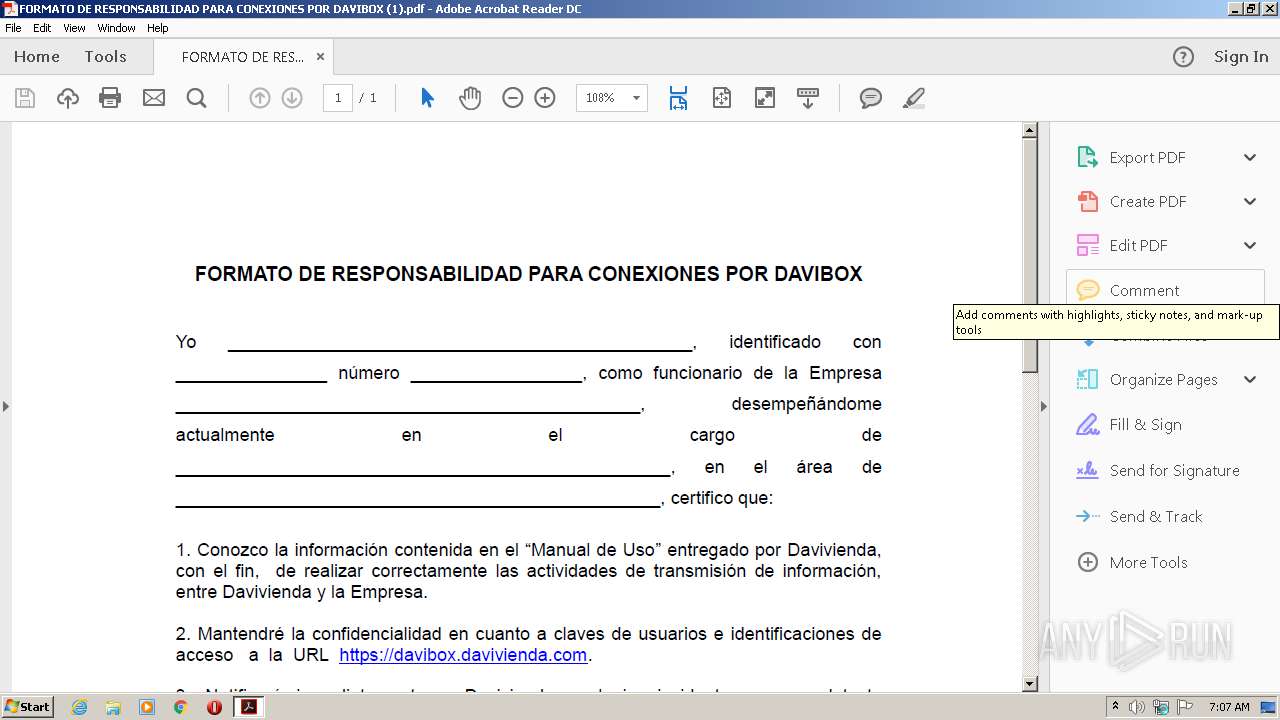Open Opera from taskbar
The width and height of the screenshot is (1280, 720).
[x=214, y=707]
